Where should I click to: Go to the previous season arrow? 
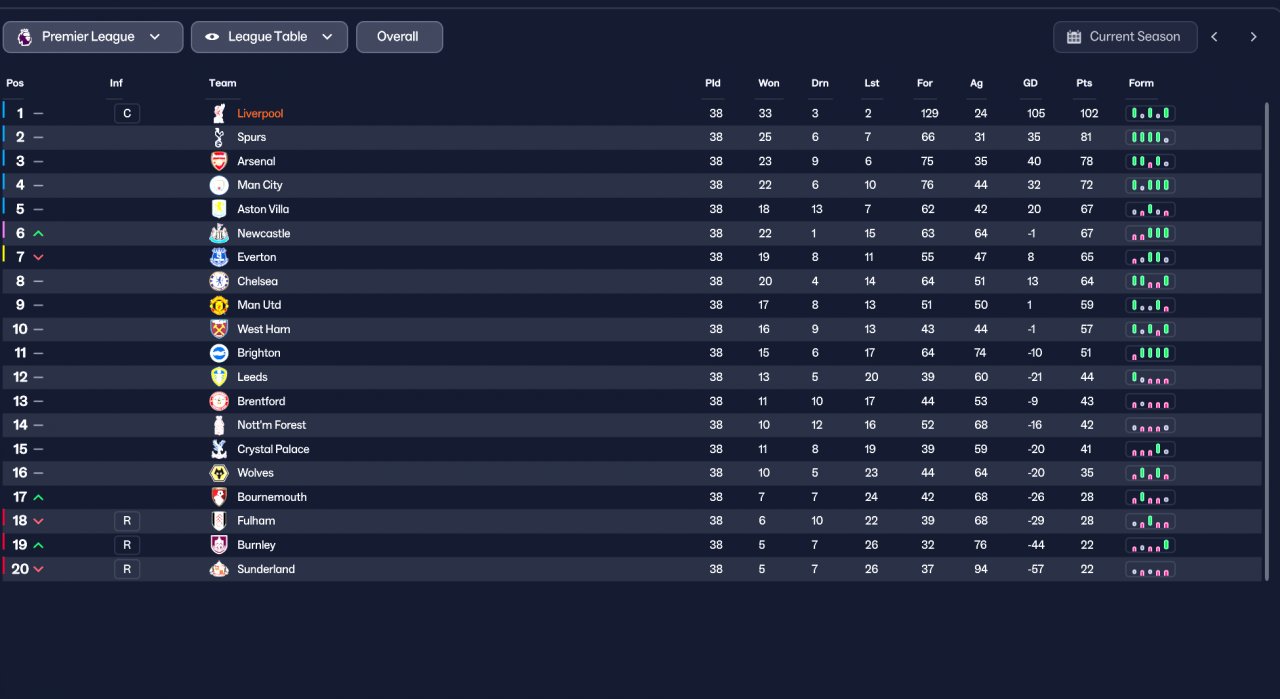coord(1215,37)
